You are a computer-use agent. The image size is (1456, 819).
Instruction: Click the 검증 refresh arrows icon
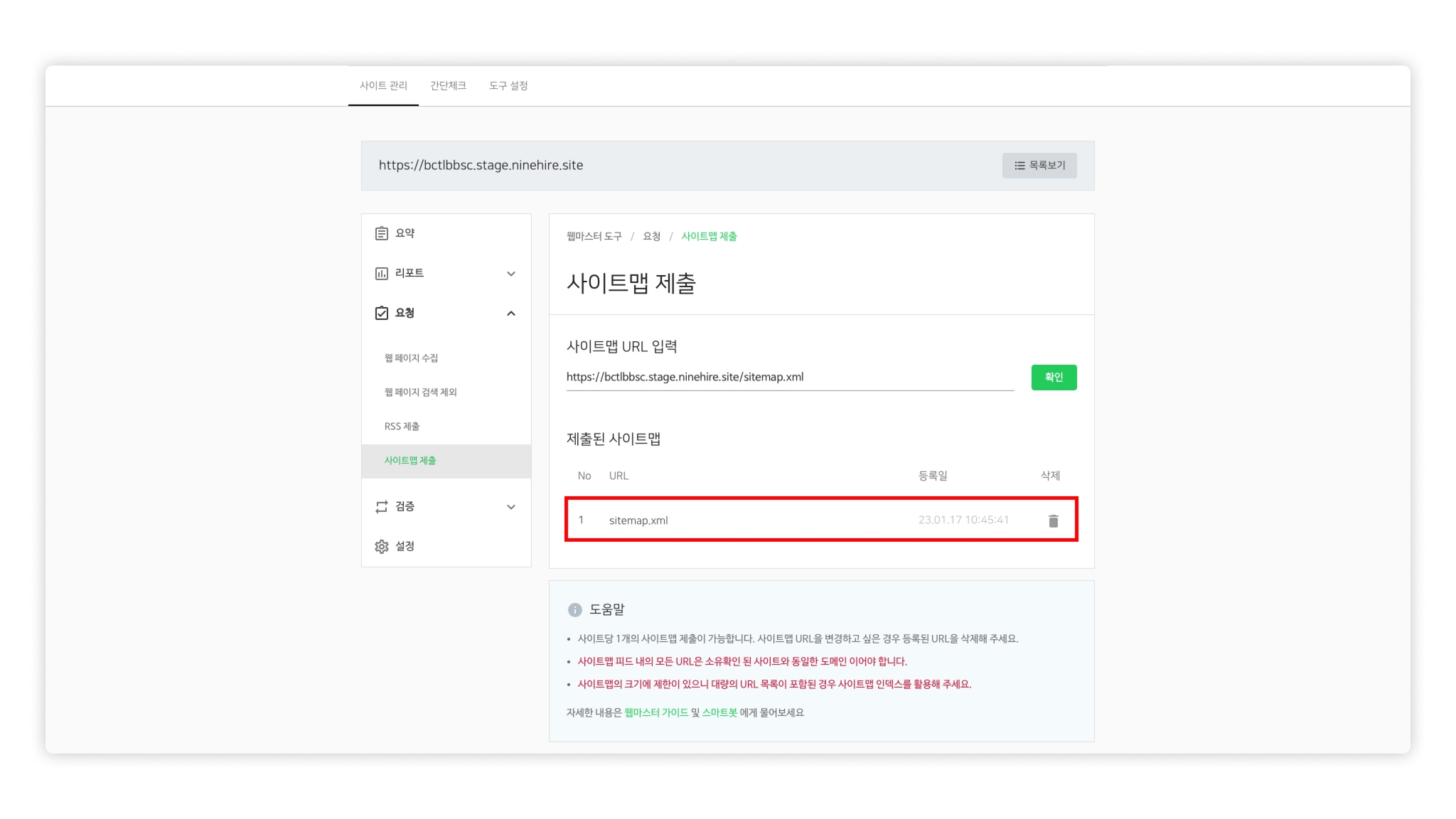[382, 506]
